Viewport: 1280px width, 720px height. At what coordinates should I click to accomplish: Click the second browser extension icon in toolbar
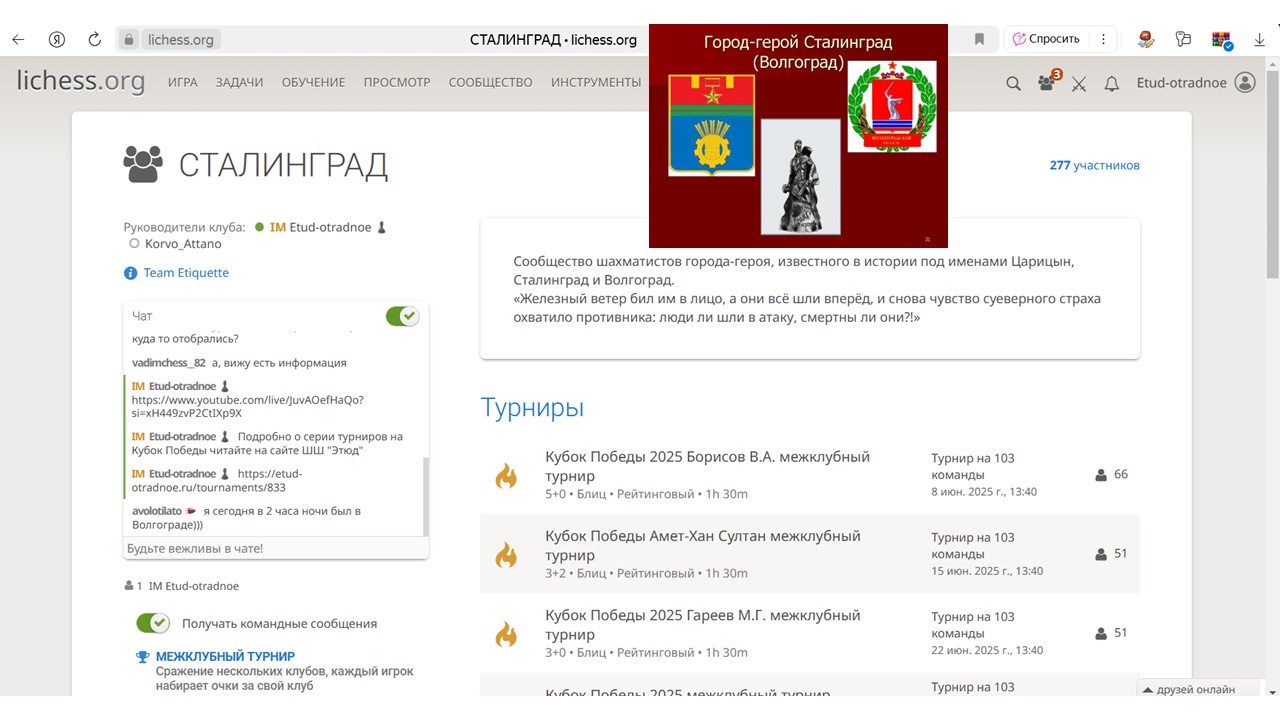click(x=1184, y=39)
